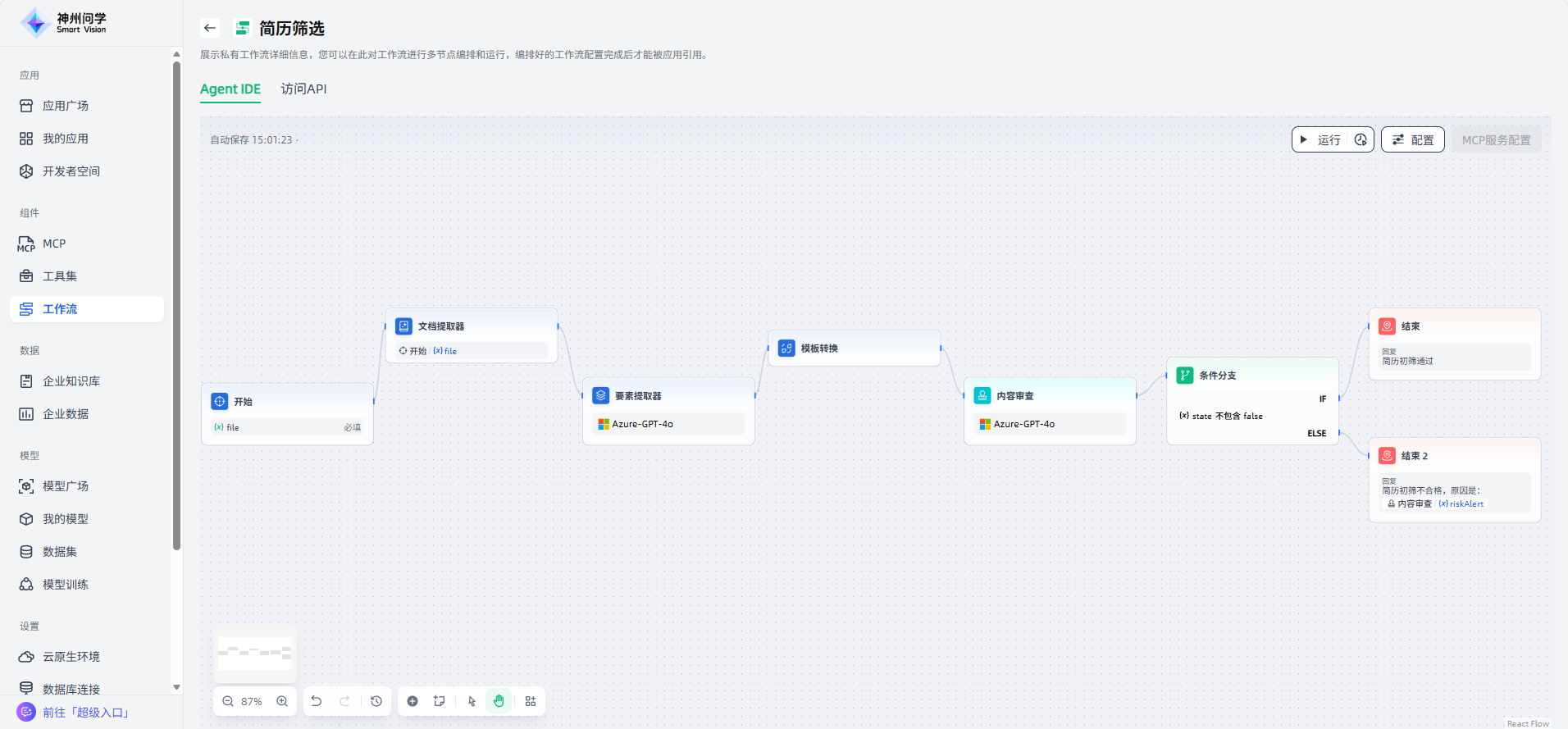Go back using the left arrow
This screenshot has height=729, width=1568.
point(210,28)
